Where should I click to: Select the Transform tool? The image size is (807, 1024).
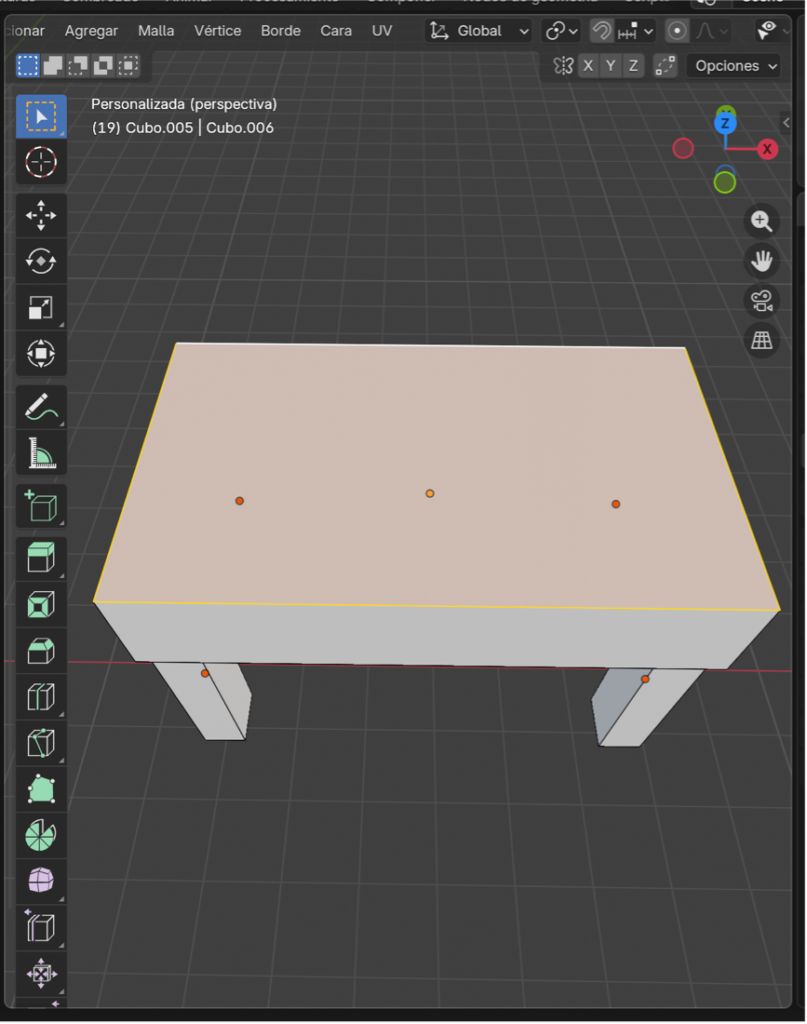click(x=41, y=353)
